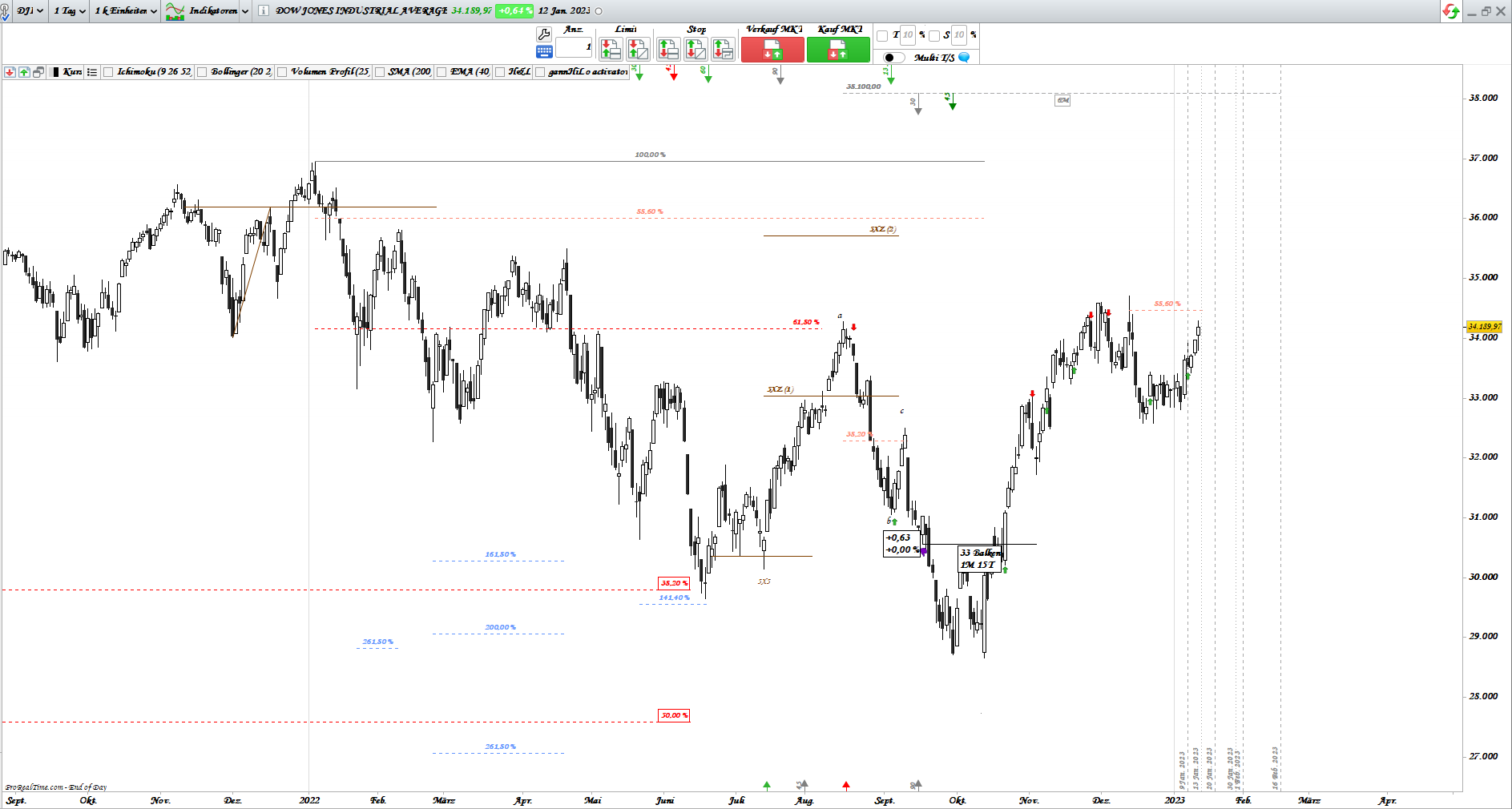This screenshot has height=809, width=1512.
Task: Switch the Multi T/S toggle
Action: click(x=893, y=58)
